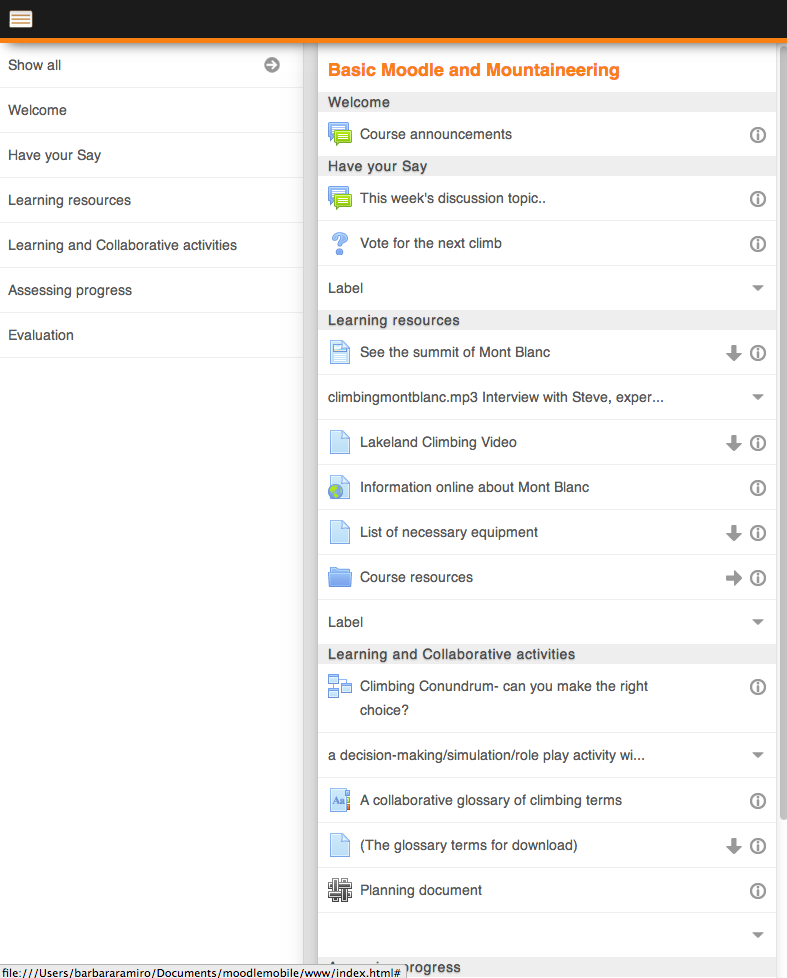Click the file path text in the status bar
The width and height of the screenshot is (787, 978).
[201, 972]
